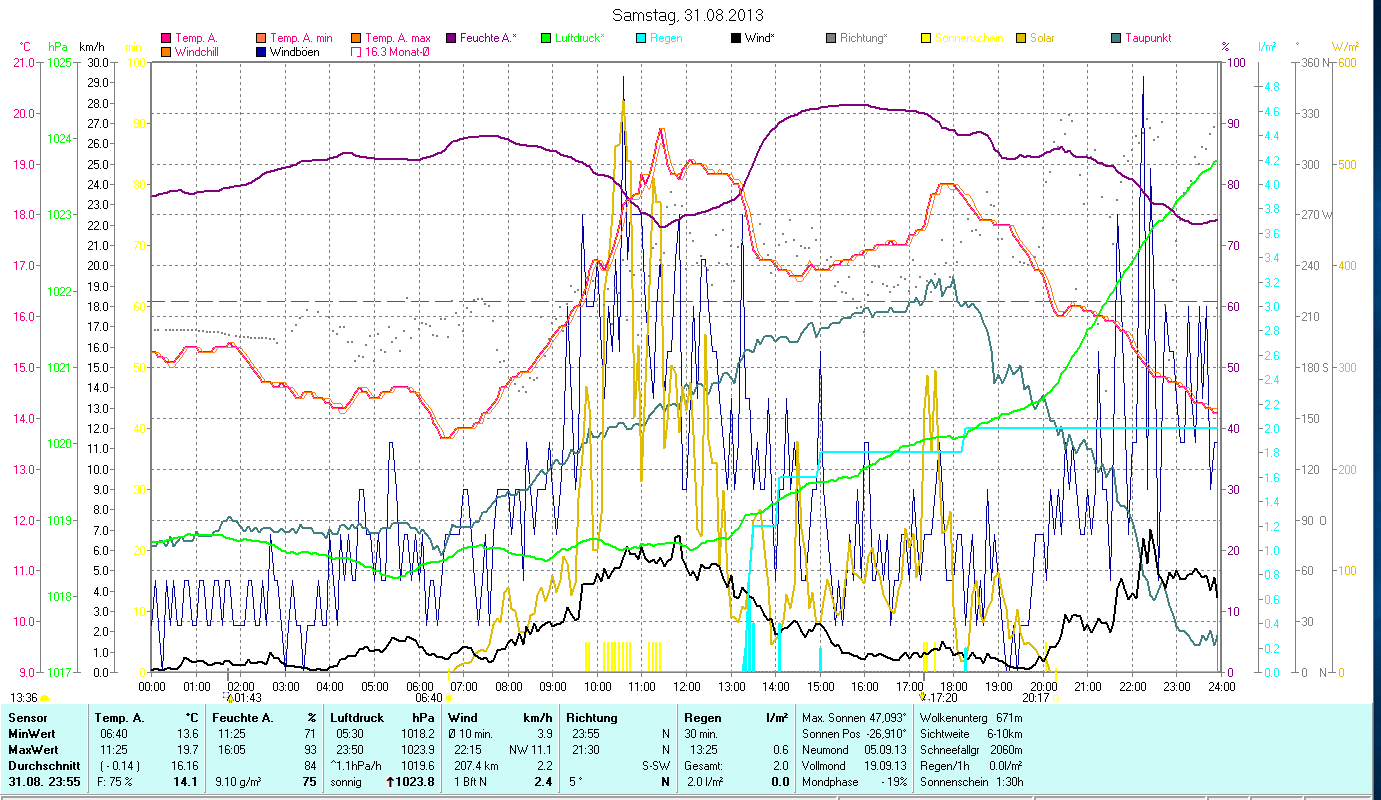This screenshot has width=1381, height=800.
Task: Click the Windchill legend label
Action: (x=198, y=52)
